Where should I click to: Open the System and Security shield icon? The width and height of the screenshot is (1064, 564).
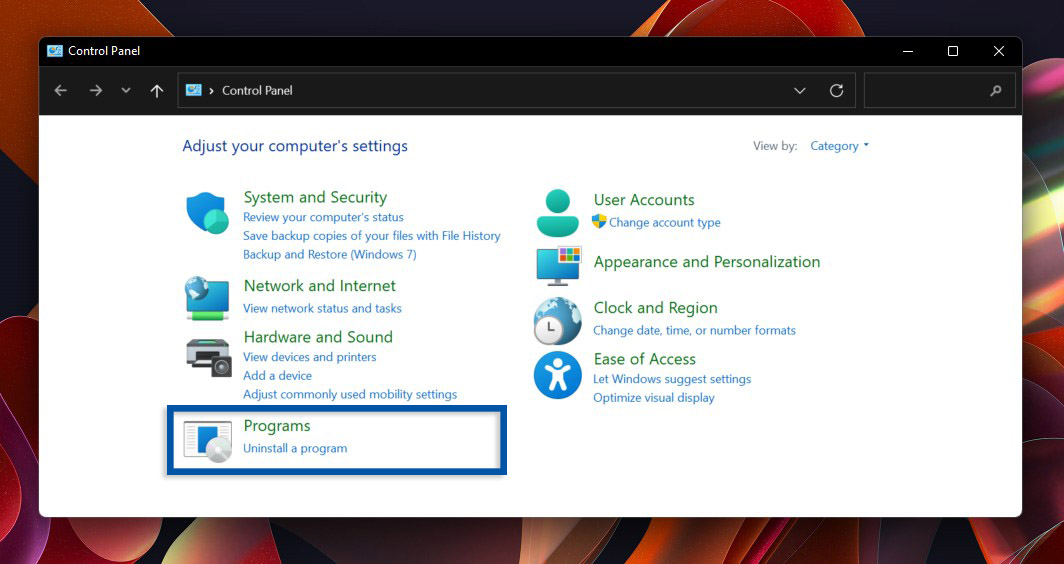click(208, 212)
